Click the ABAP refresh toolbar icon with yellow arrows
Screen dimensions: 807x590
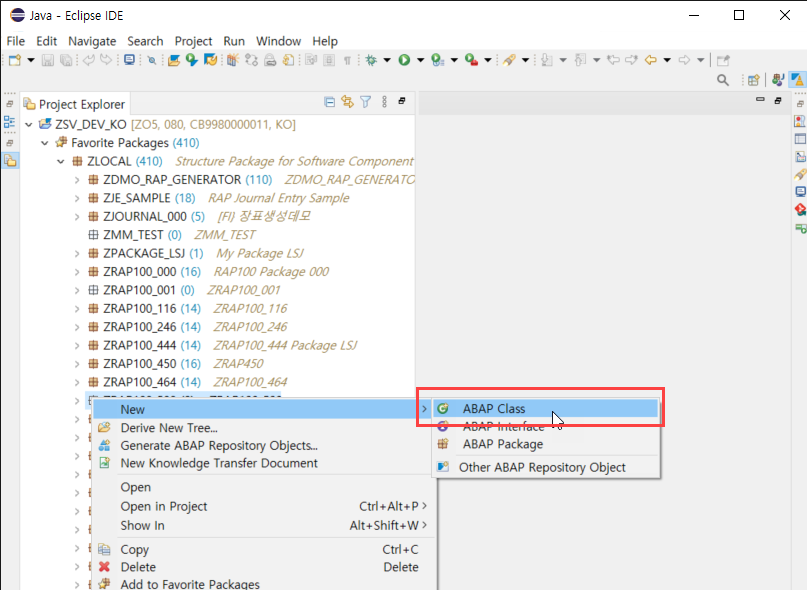click(210, 60)
